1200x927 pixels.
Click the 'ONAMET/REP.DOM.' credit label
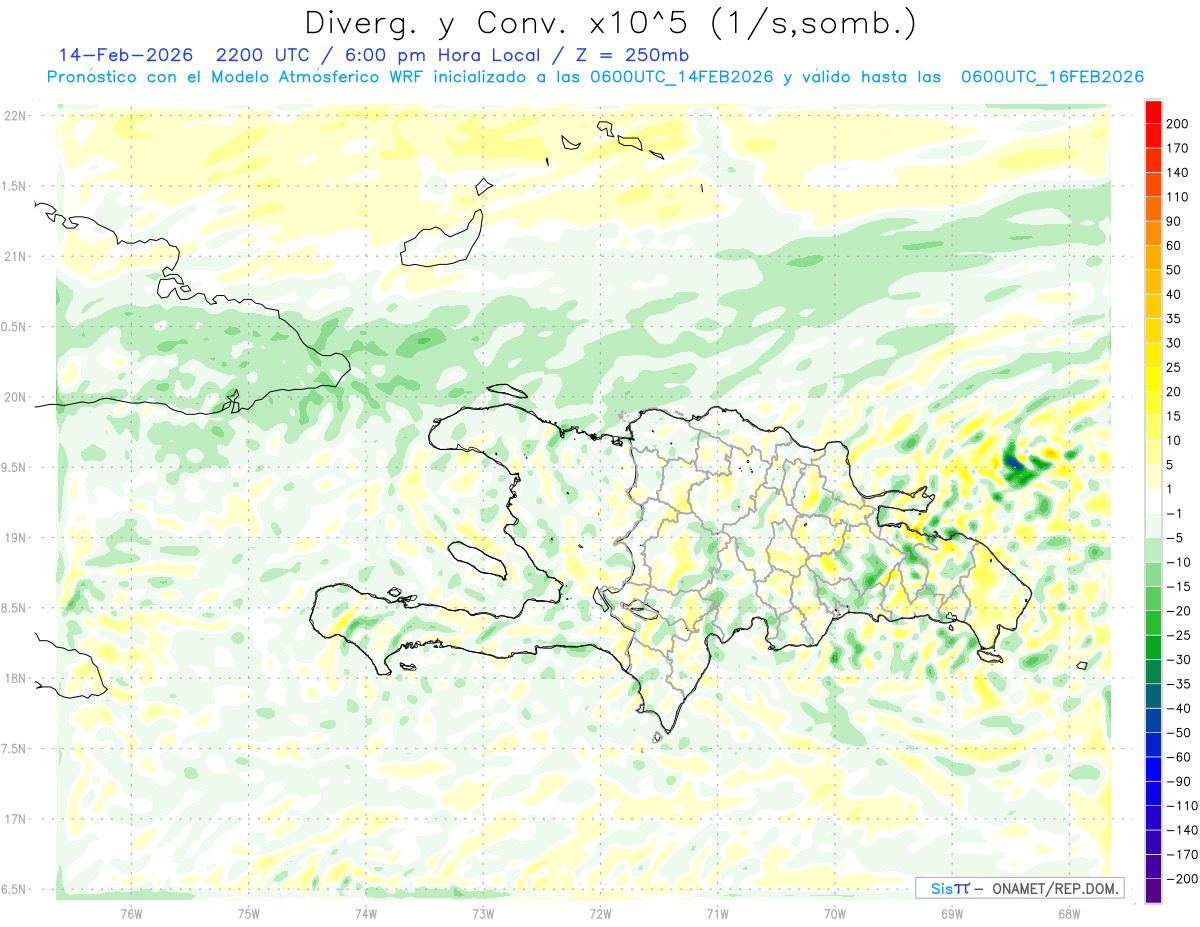[1055, 888]
